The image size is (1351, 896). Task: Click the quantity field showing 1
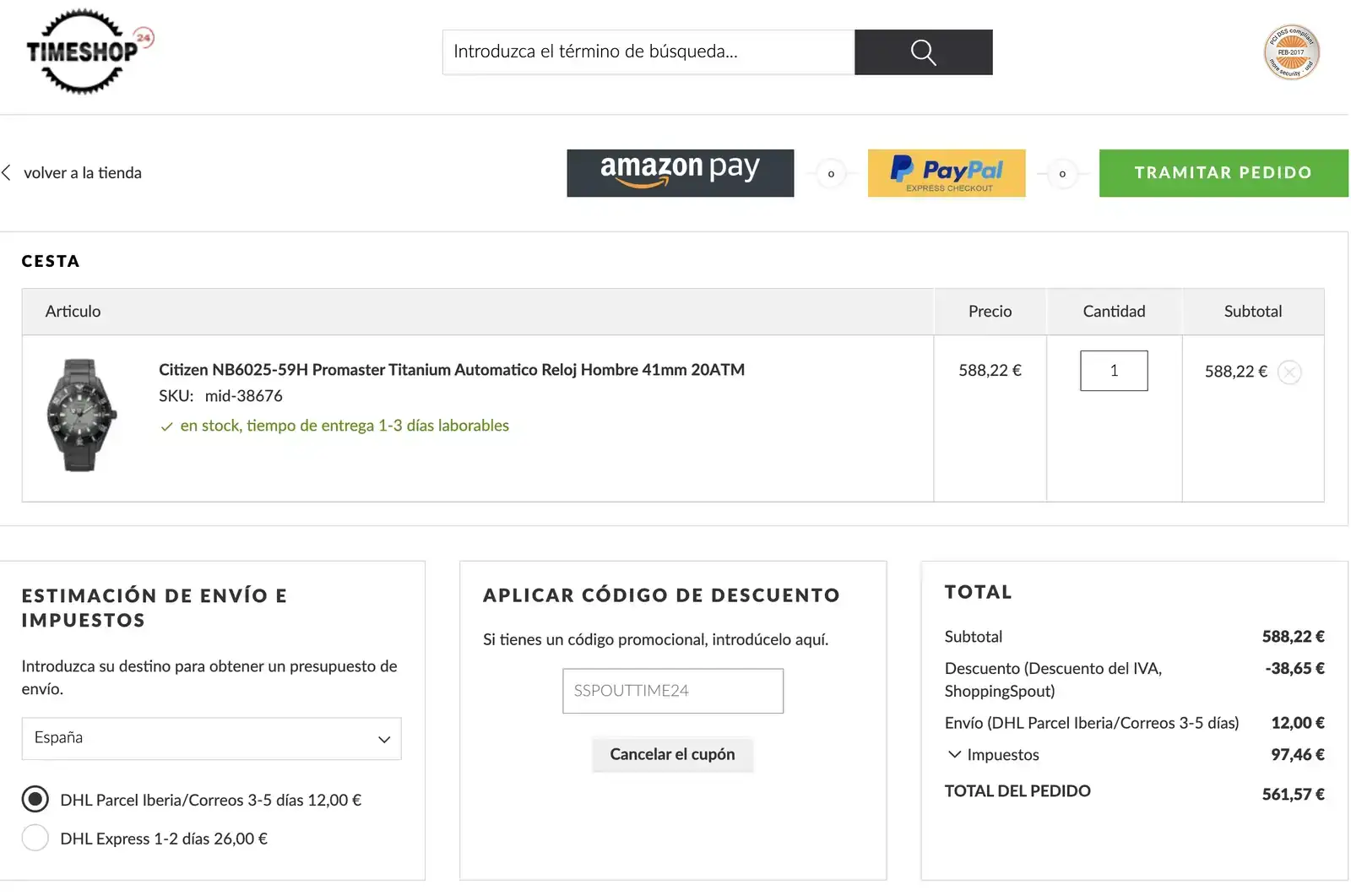click(x=1114, y=371)
